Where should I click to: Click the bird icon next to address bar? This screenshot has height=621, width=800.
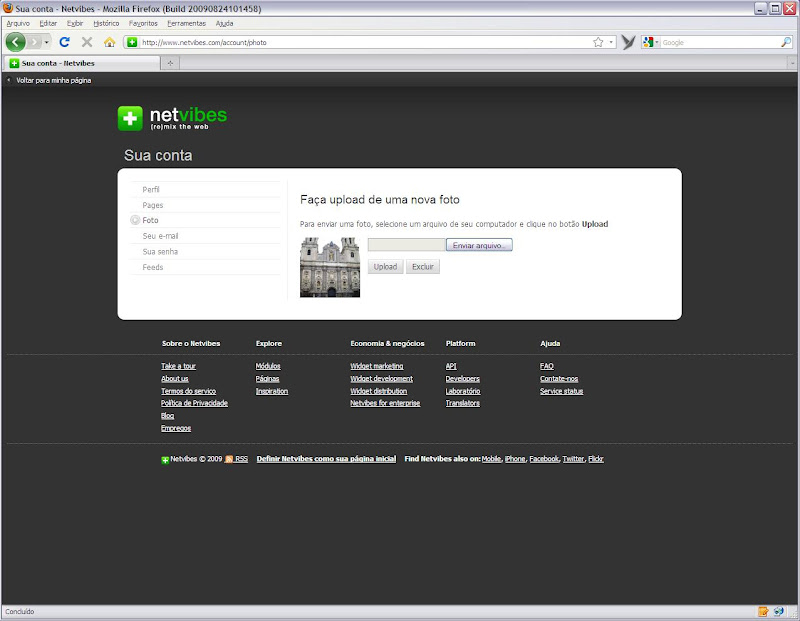pos(628,42)
